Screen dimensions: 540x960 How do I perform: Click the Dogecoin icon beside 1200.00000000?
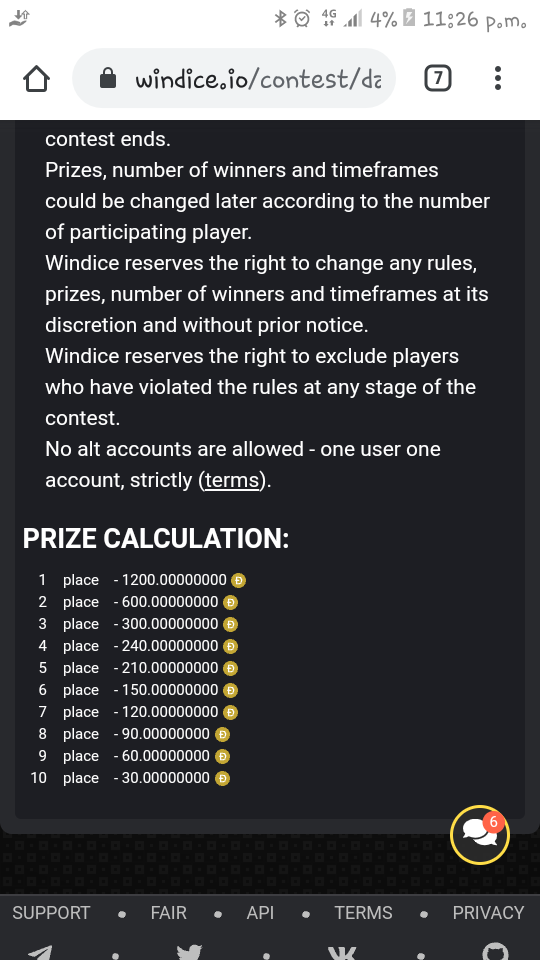239,580
